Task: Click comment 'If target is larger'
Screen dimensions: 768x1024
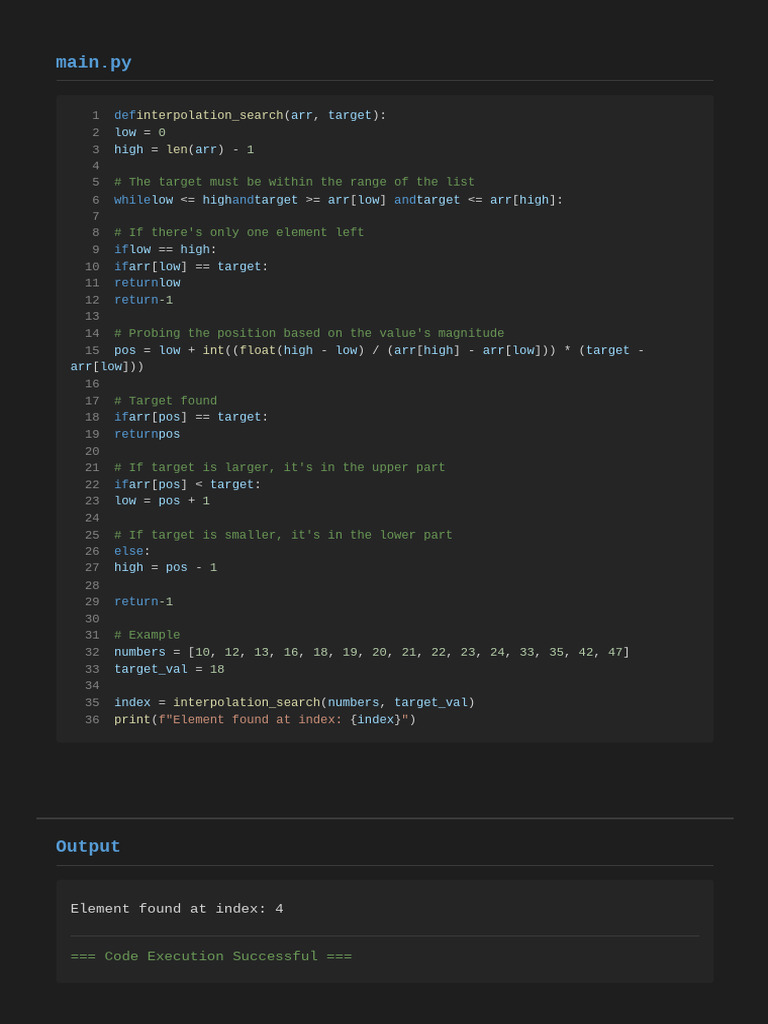Action: point(280,468)
